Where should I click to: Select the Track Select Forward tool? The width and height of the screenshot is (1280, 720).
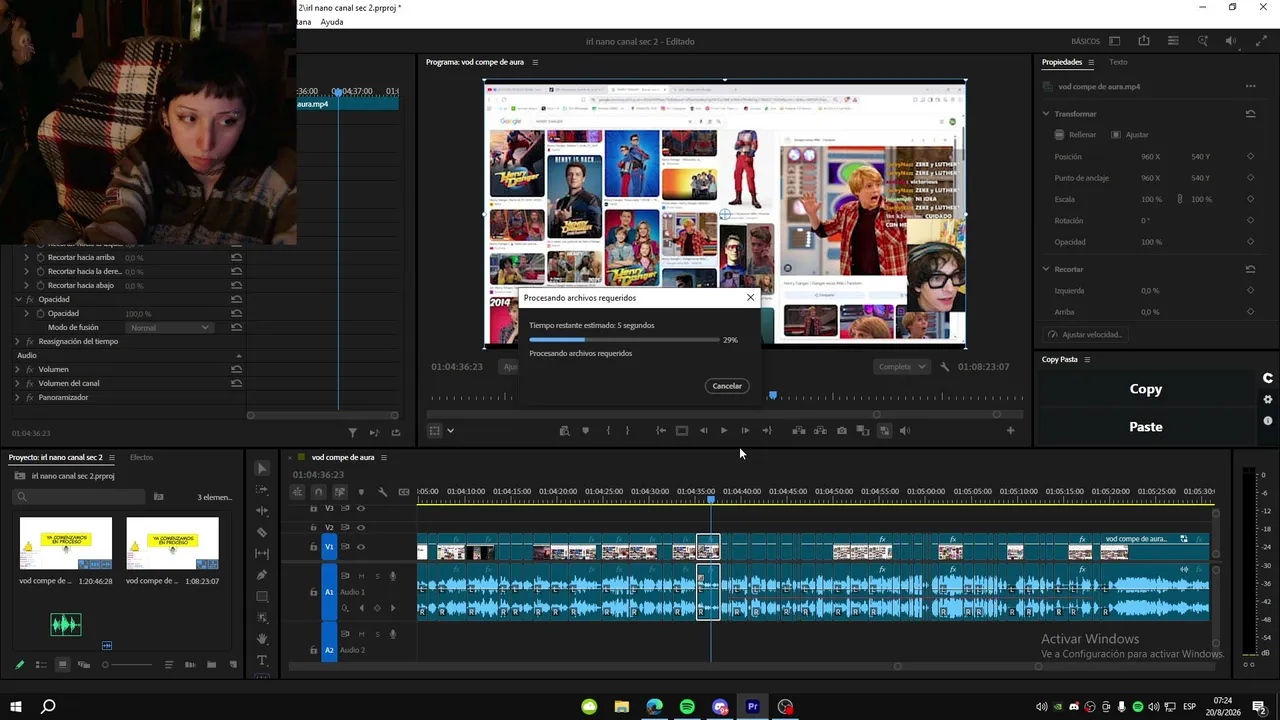point(262,490)
